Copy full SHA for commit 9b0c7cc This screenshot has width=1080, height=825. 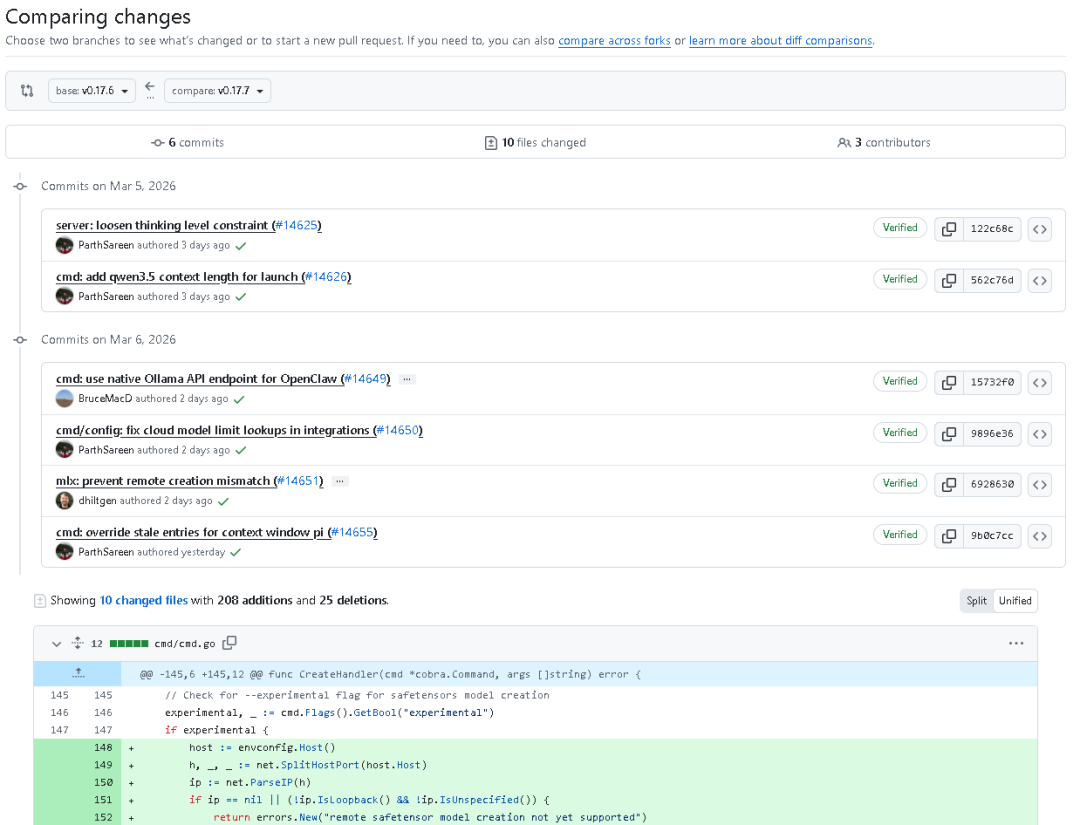948,536
